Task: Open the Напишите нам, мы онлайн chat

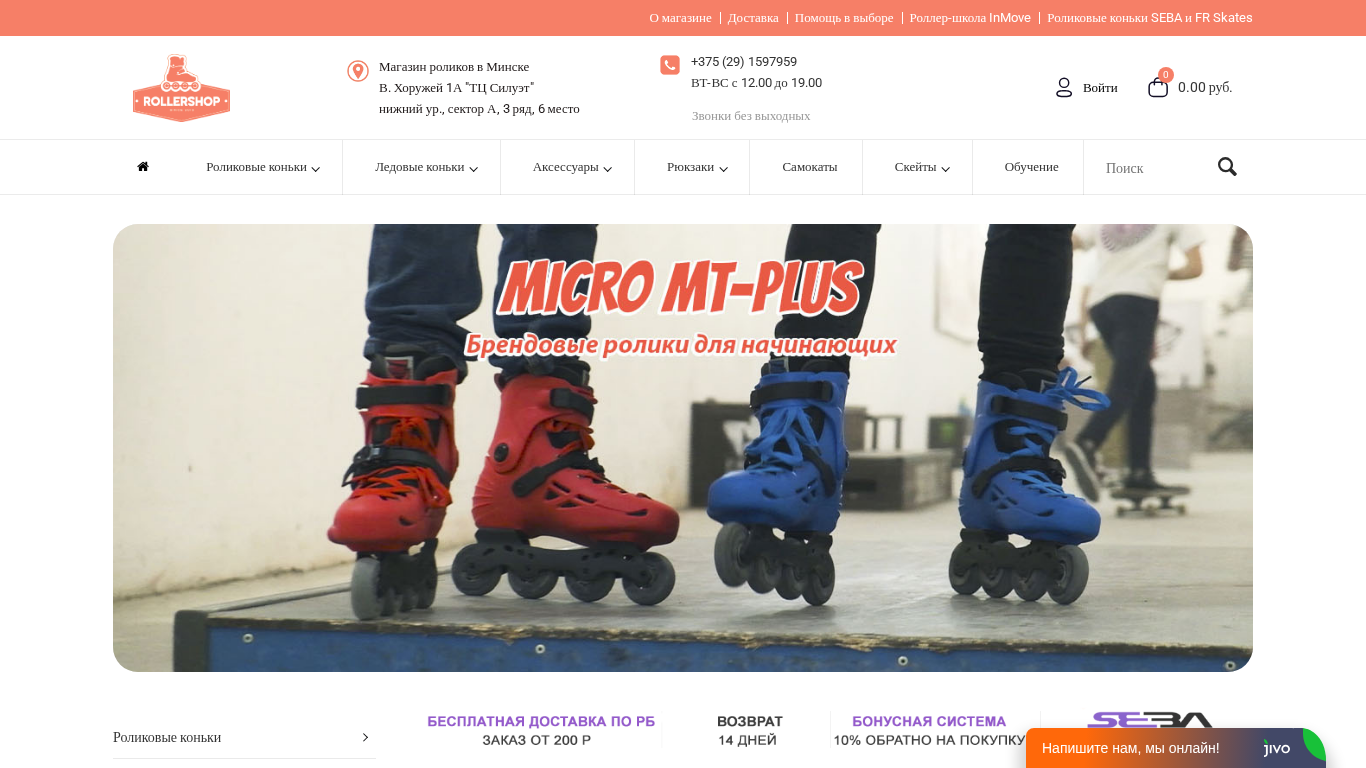Action: point(1131,748)
